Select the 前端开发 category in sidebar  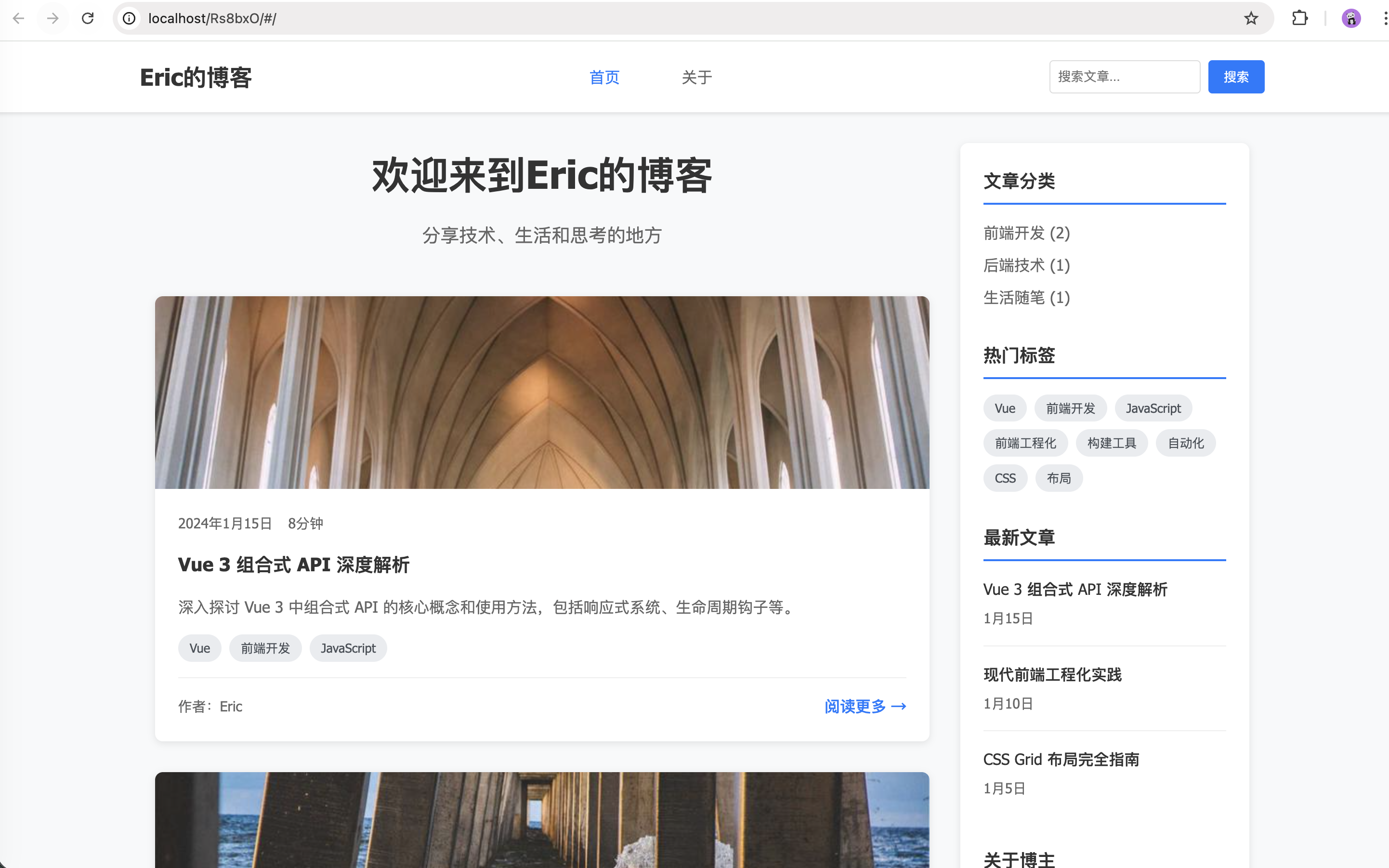click(1026, 233)
